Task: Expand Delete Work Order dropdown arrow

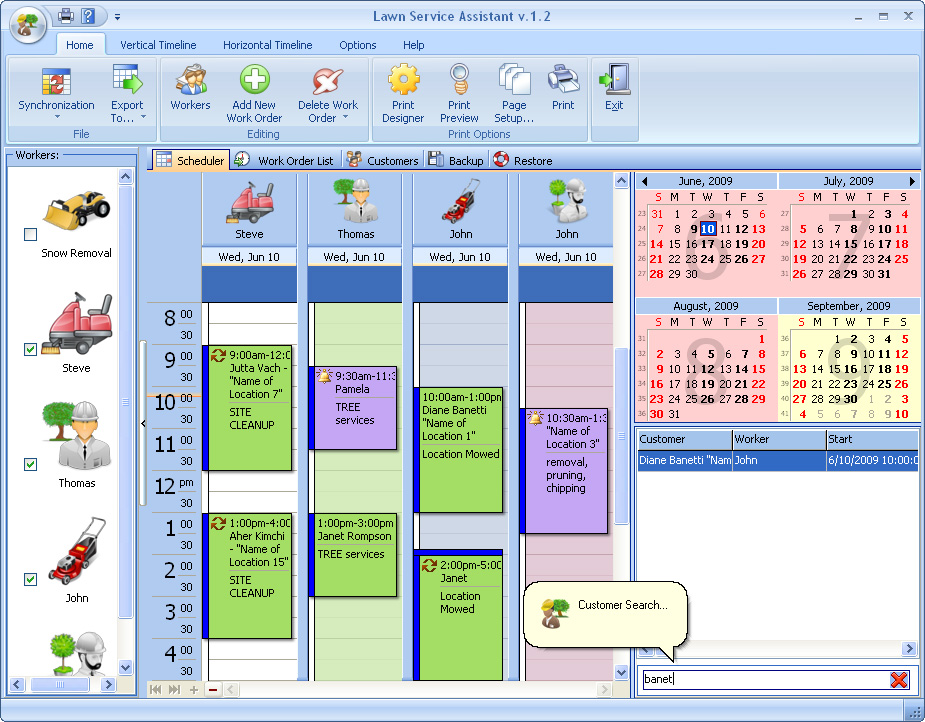Action: pos(345,118)
